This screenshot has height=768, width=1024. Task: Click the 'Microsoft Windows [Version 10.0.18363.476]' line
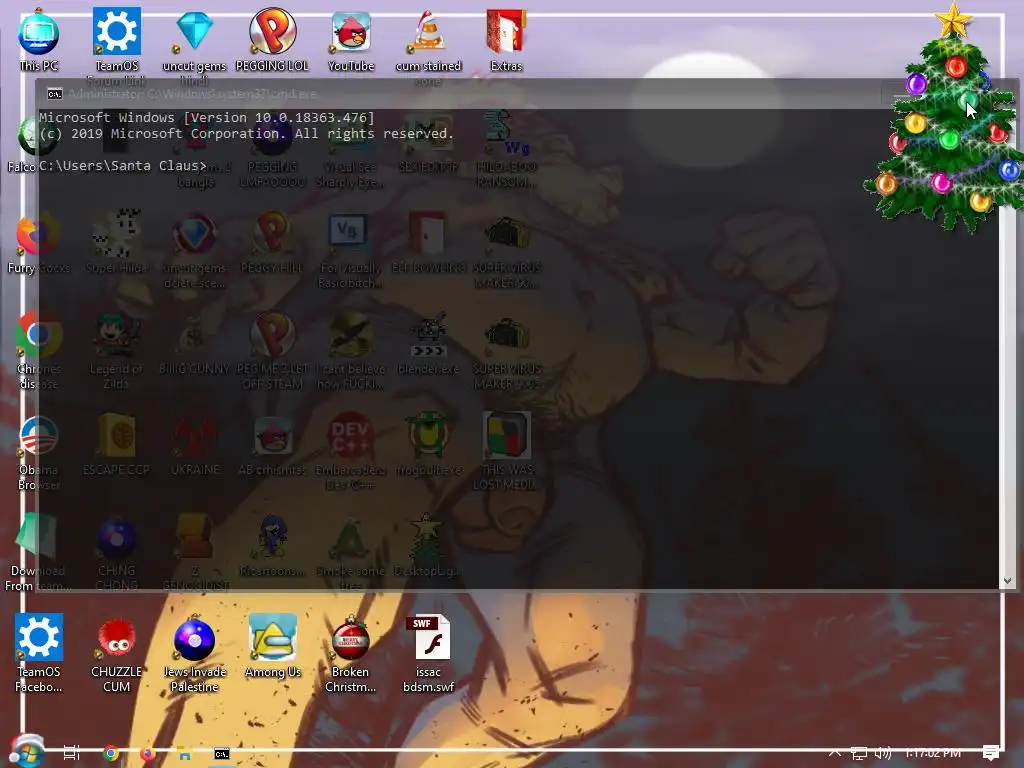tap(206, 118)
